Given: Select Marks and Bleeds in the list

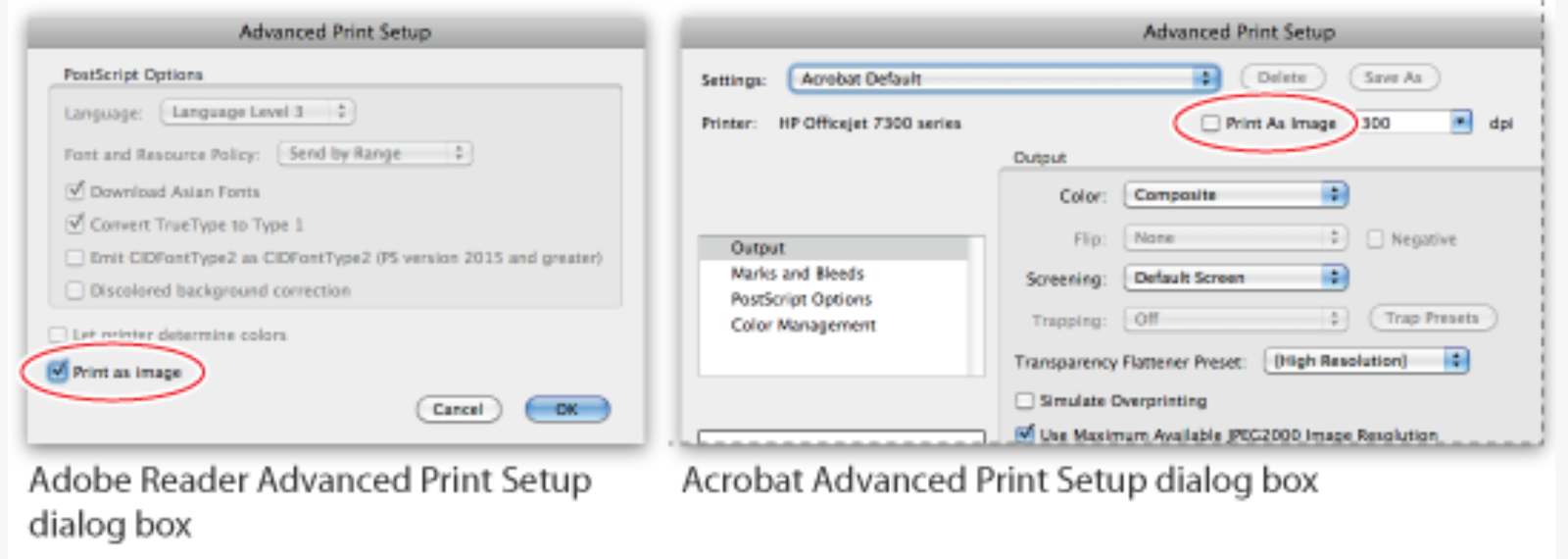Looking at the screenshot, I should click(x=797, y=274).
